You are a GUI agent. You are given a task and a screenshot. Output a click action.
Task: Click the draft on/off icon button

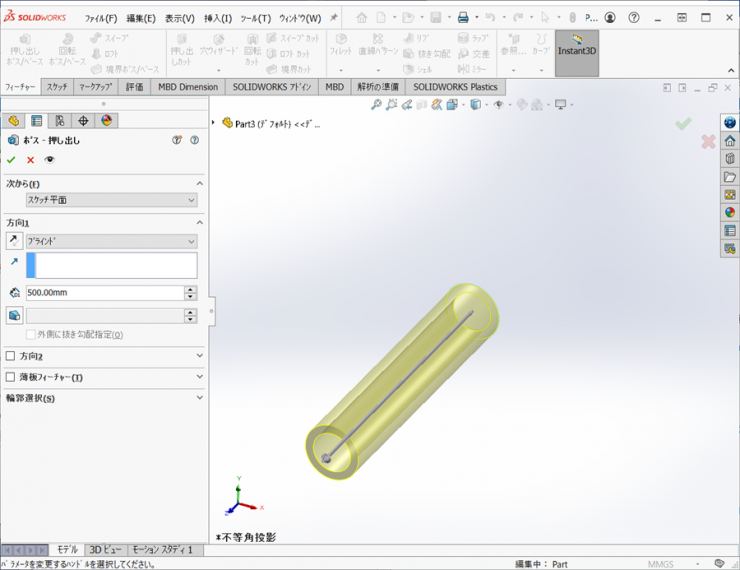14,316
